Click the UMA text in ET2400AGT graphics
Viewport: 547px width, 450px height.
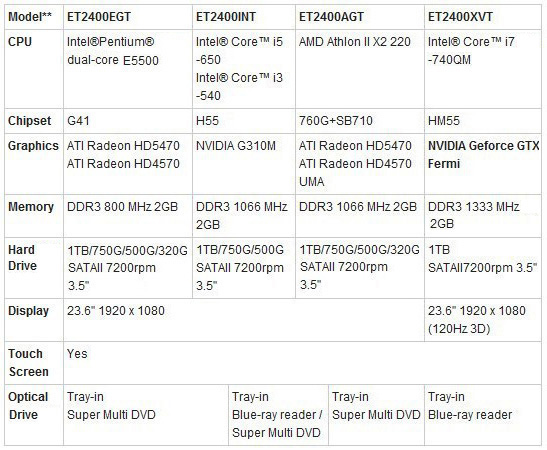pyautogui.click(x=312, y=182)
